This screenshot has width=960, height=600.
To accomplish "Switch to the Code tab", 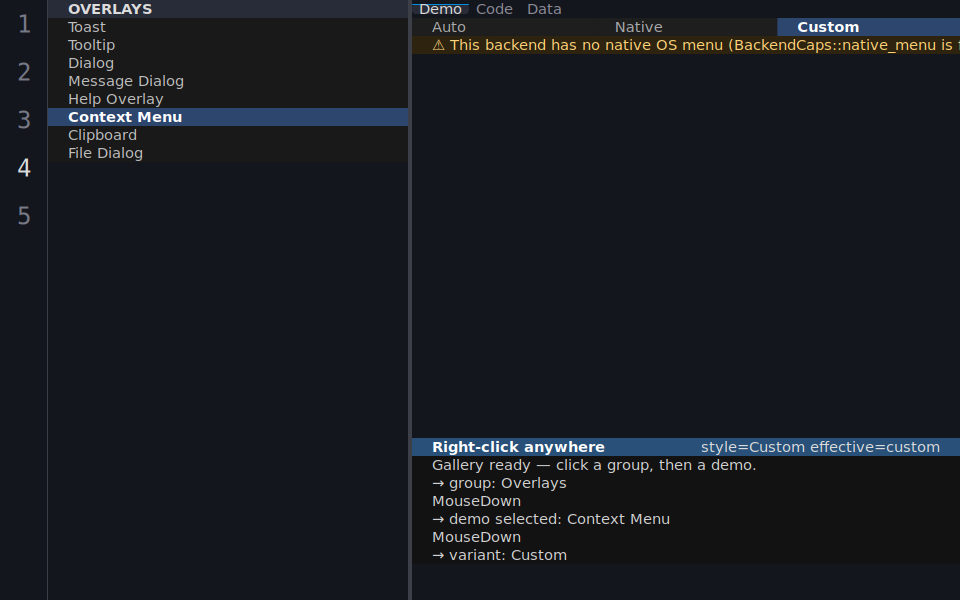I will pyautogui.click(x=494, y=9).
